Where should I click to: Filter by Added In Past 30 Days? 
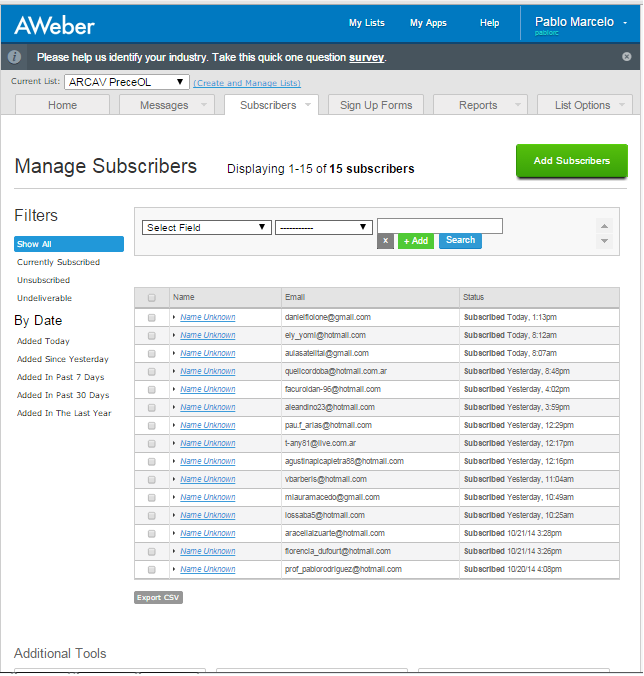[63, 395]
